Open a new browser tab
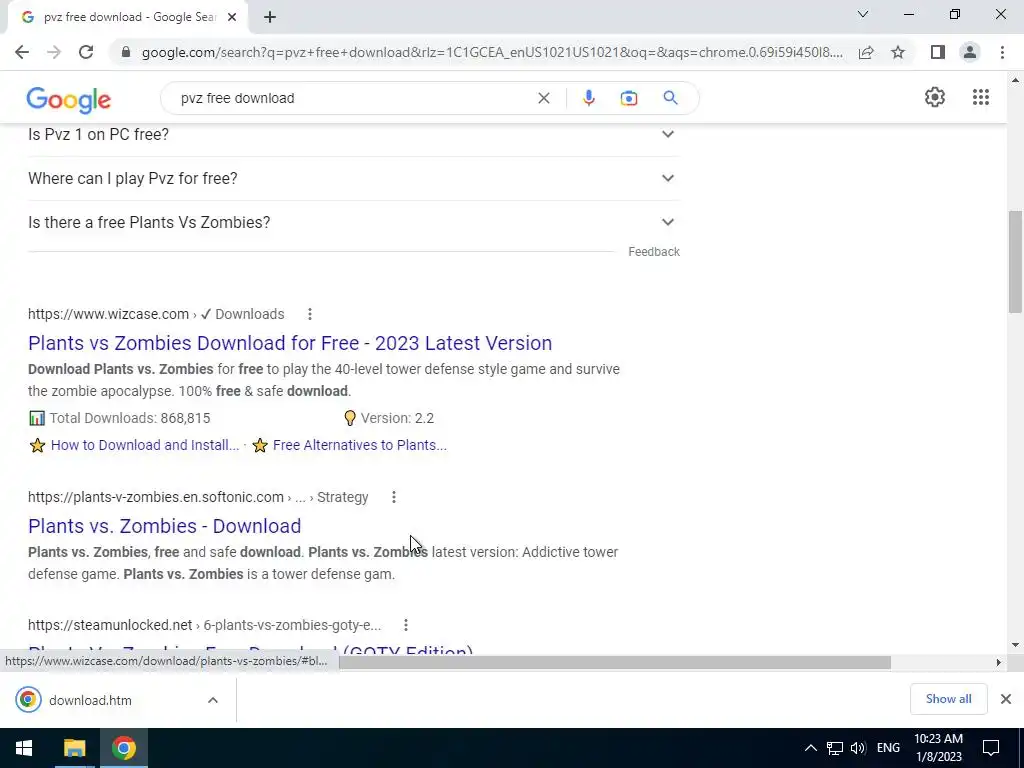The image size is (1024, 768). 270,18
